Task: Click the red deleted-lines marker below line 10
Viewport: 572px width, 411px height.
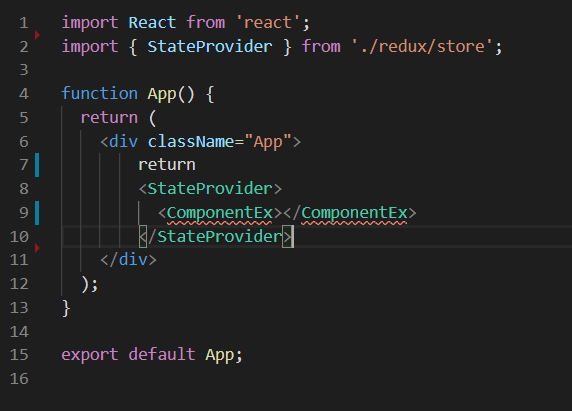Action: pos(37,248)
